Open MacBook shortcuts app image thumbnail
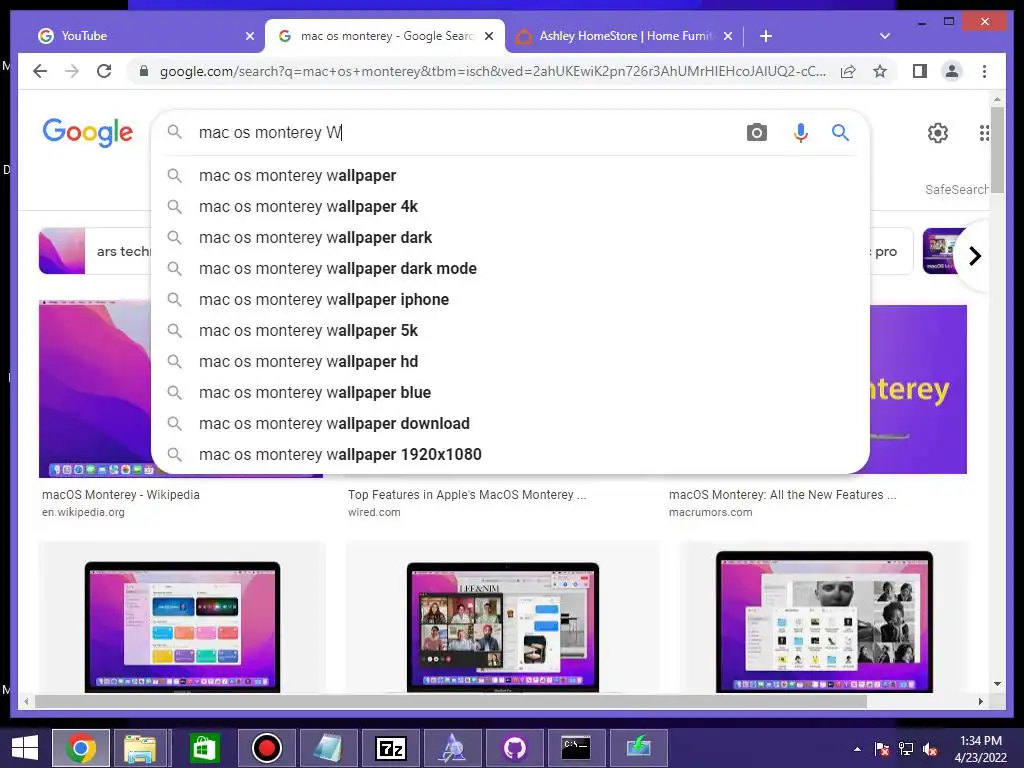Viewport: 1024px width, 768px height. coord(182,617)
